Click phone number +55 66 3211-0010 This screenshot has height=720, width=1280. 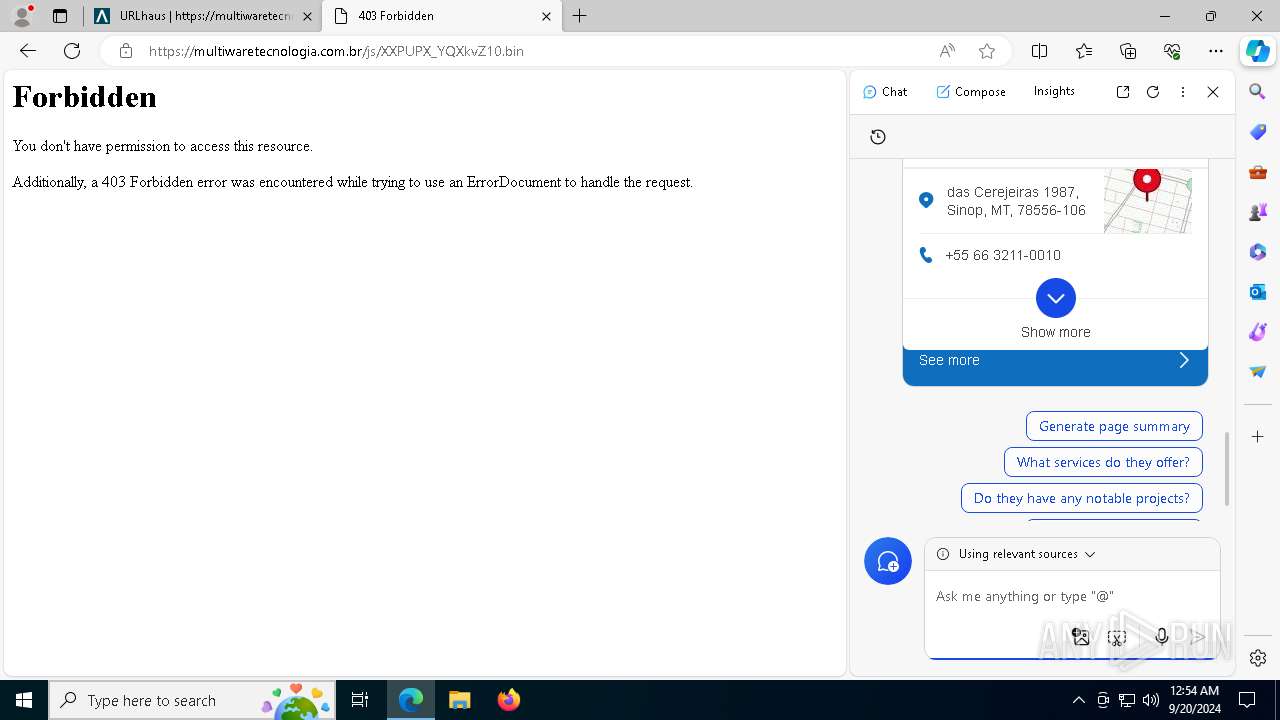coord(1003,255)
